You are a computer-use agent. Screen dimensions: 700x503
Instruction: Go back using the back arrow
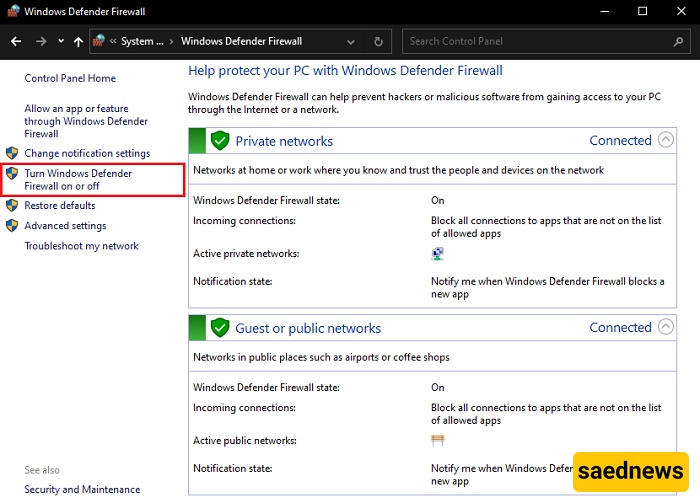point(16,42)
